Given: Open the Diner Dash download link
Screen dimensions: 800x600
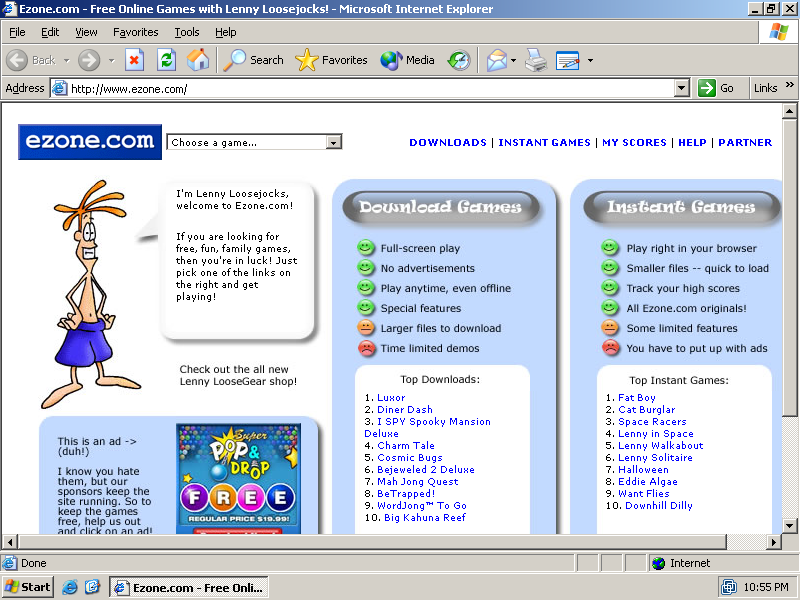Looking at the screenshot, I should coord(405,409).
